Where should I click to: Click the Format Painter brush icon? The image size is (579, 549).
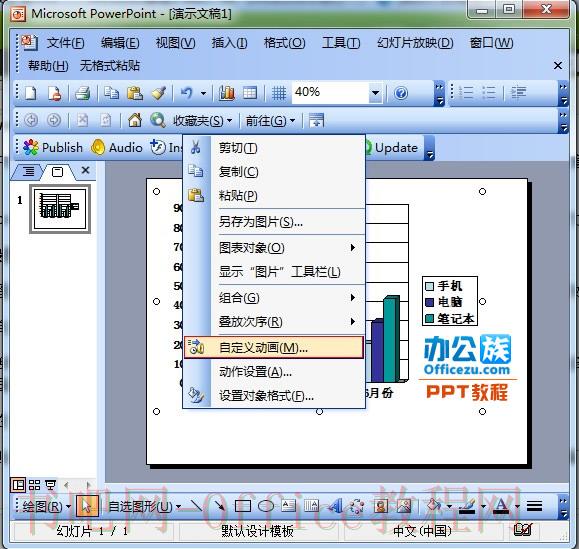pyautogui.click(x=159, y=93)
